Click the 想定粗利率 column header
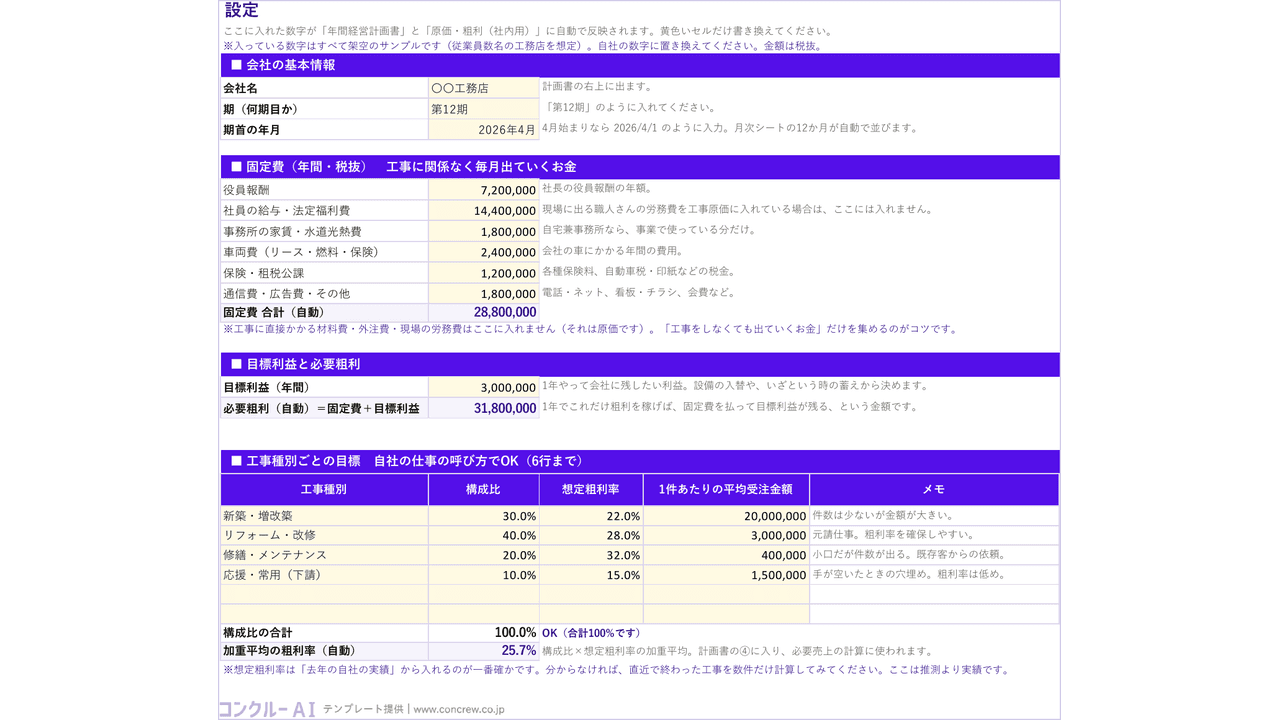 click(591, 490)
